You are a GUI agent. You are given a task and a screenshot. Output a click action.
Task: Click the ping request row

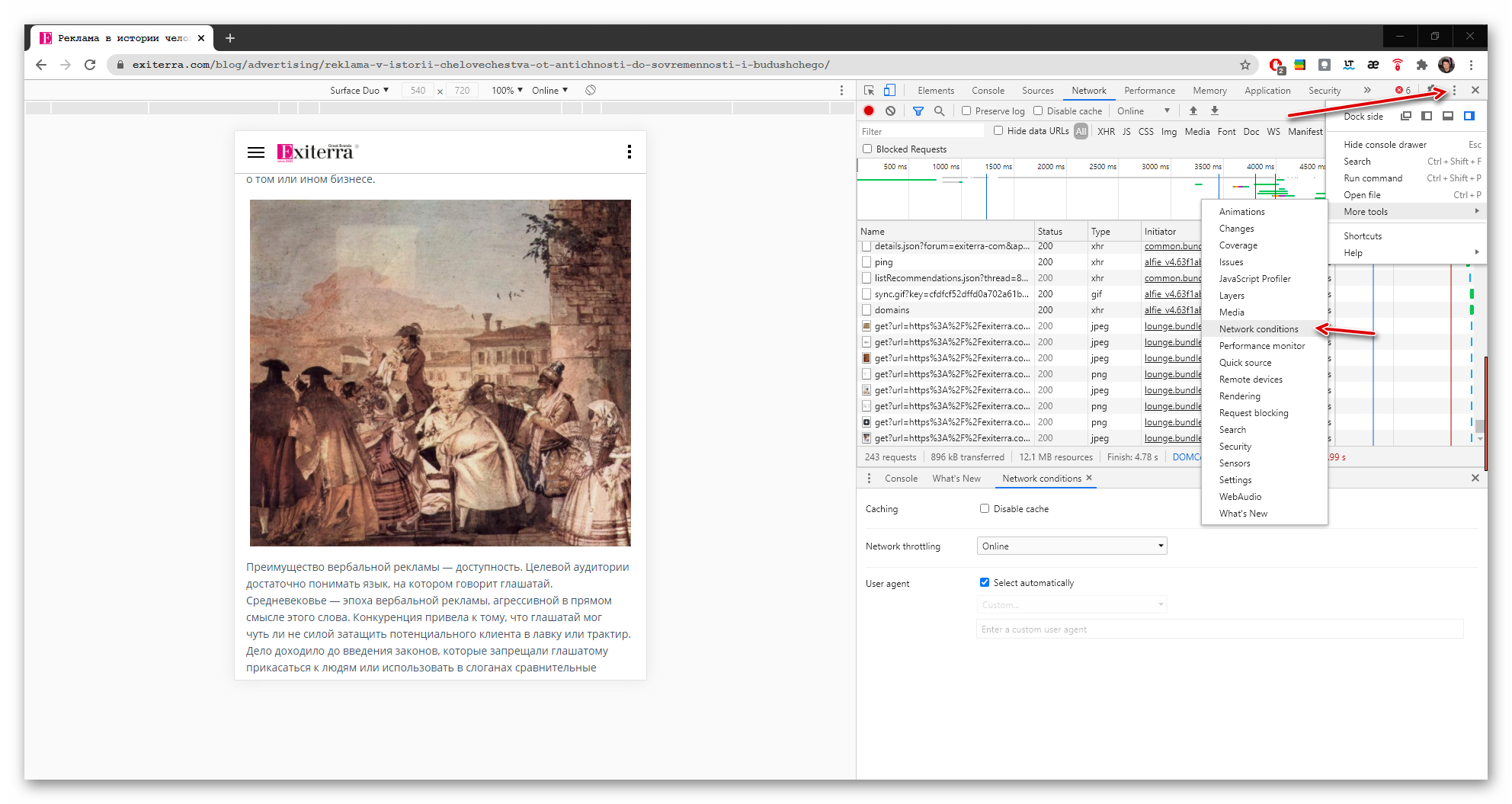(x=1030, y=262)
